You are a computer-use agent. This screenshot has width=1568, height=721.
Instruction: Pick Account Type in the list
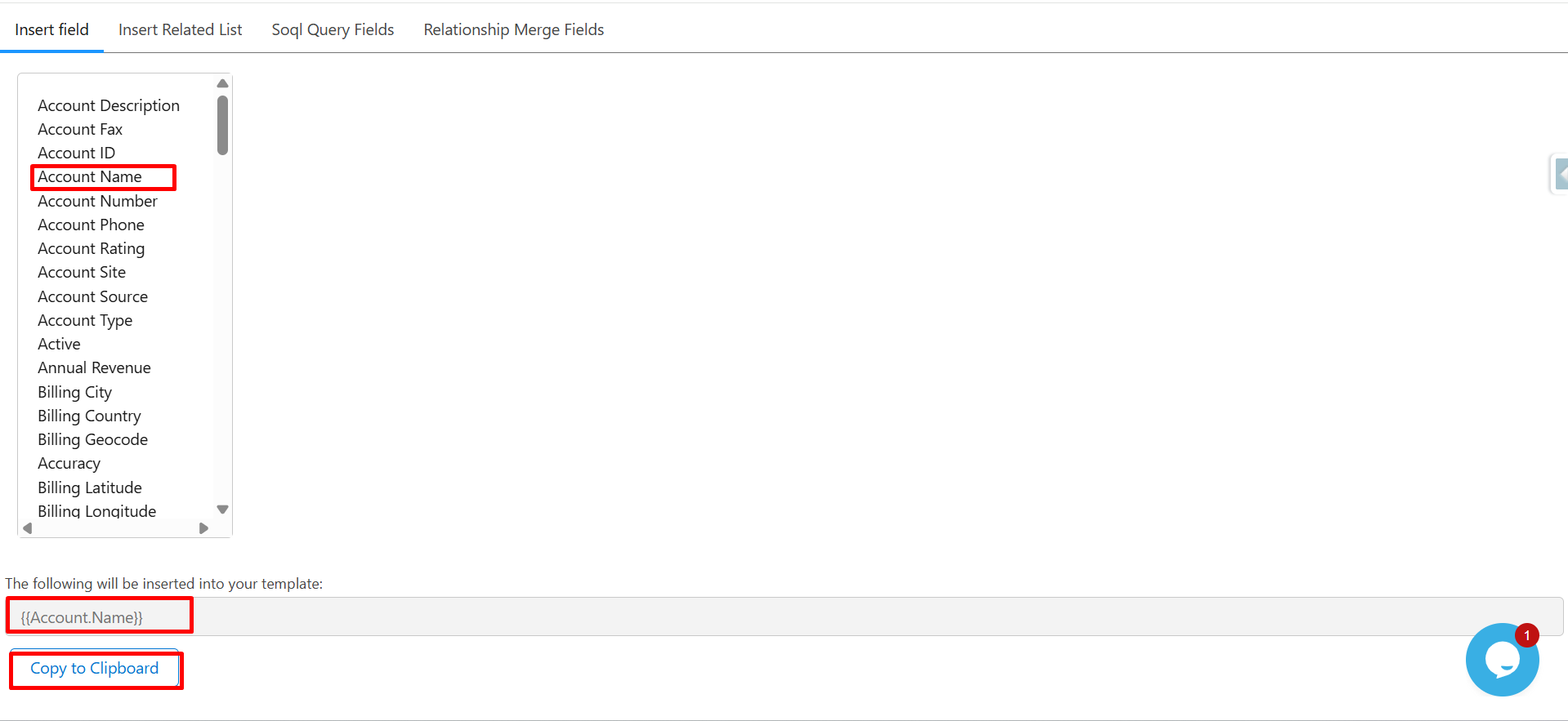click(85, 320)
